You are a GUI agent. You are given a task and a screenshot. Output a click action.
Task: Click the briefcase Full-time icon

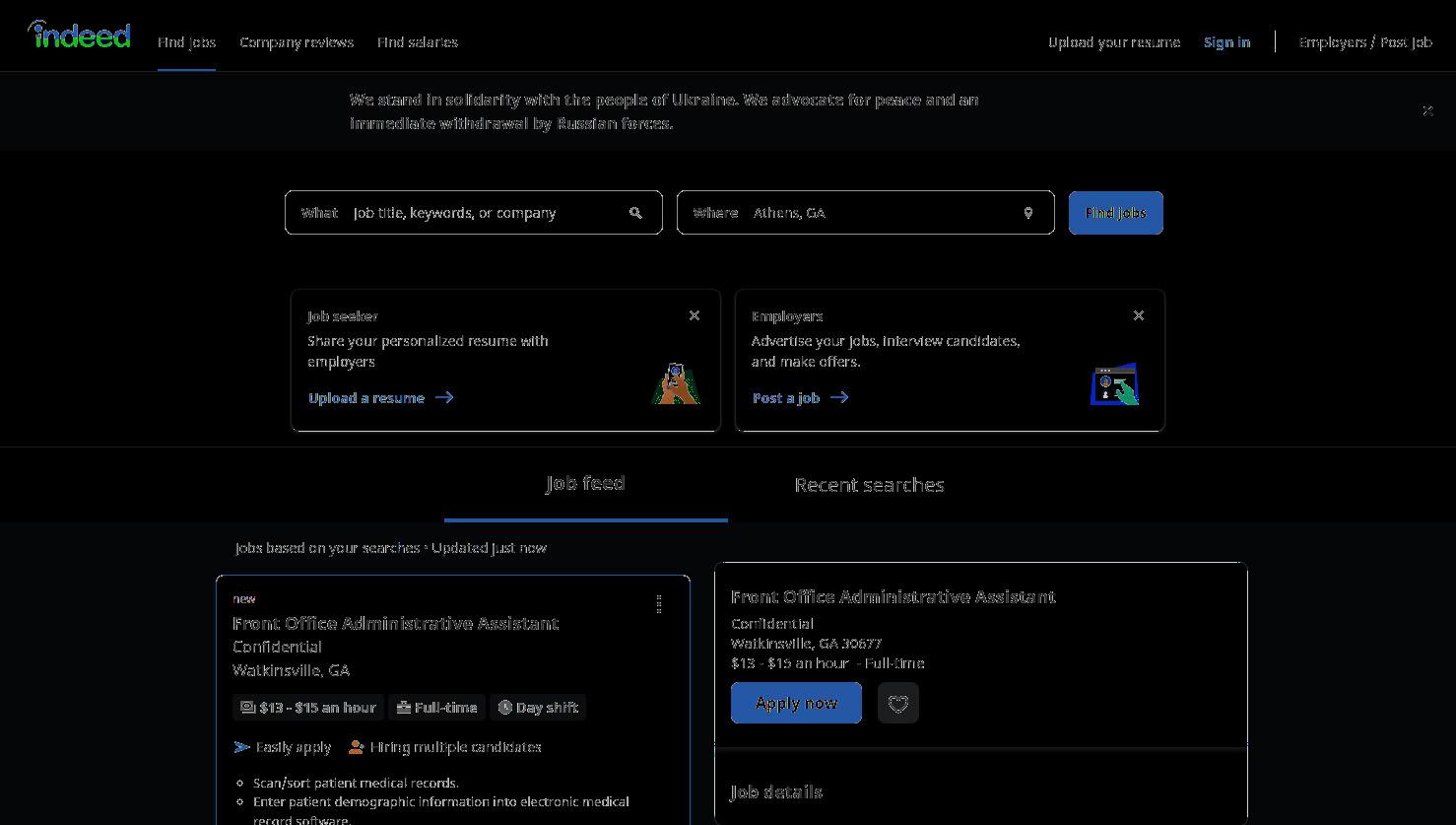tap(404, 708)
